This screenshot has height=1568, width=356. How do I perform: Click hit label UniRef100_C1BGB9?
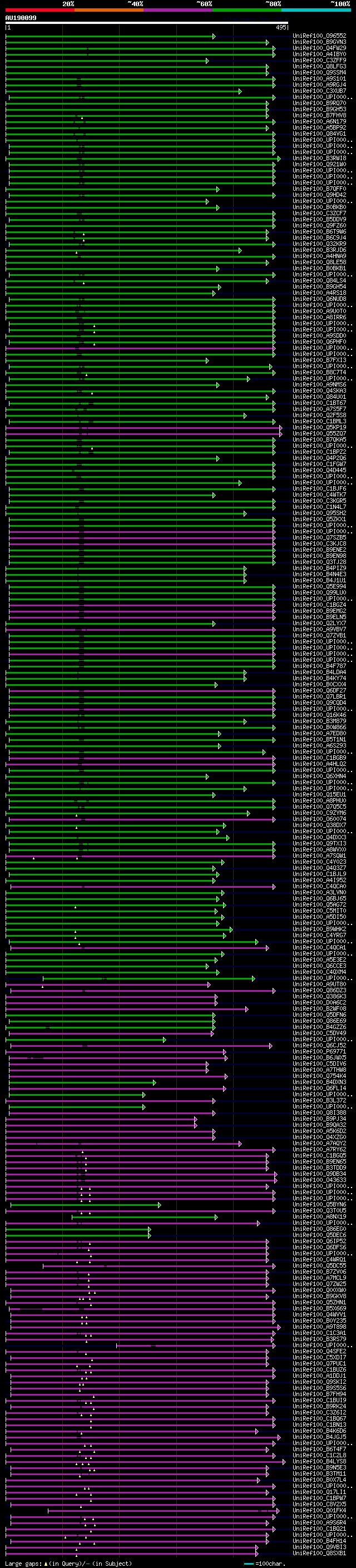tap(319, 758)
